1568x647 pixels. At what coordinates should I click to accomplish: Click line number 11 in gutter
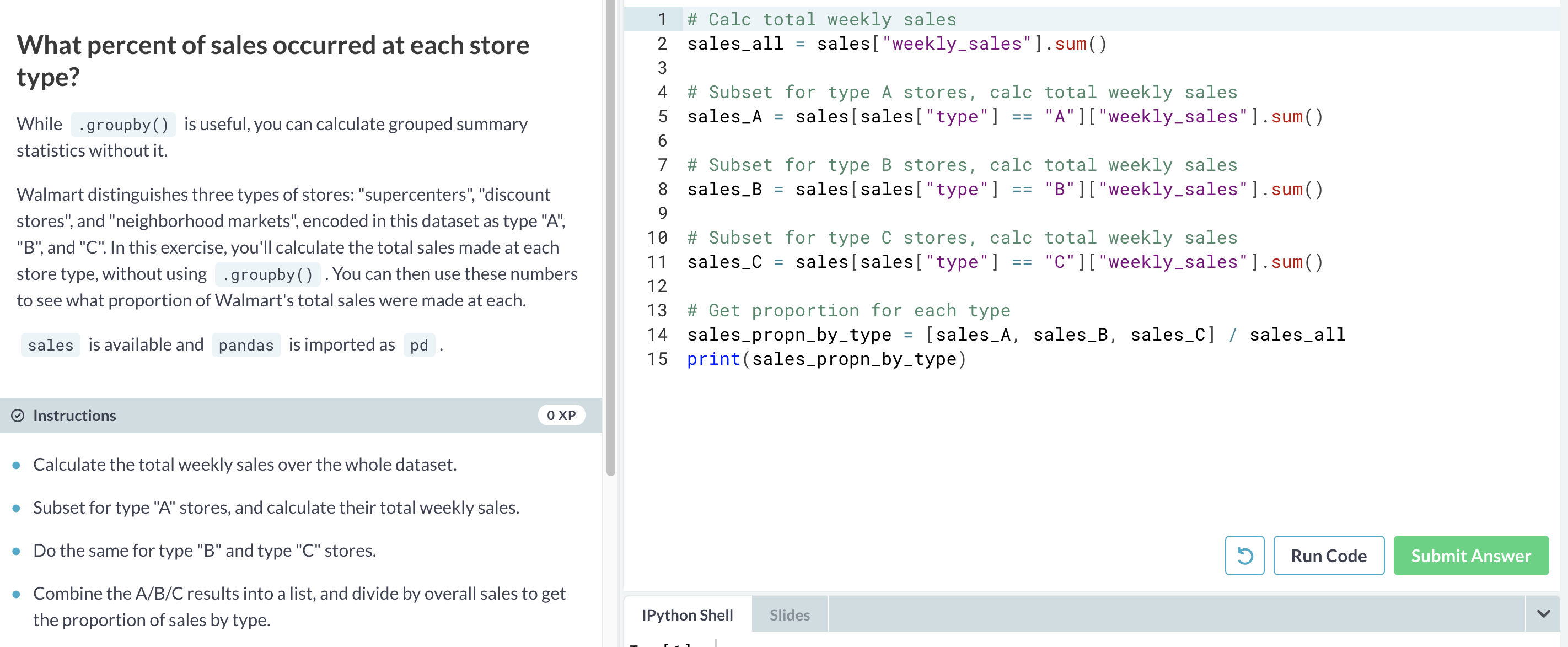pyautogui.click(x=657, y=262)
